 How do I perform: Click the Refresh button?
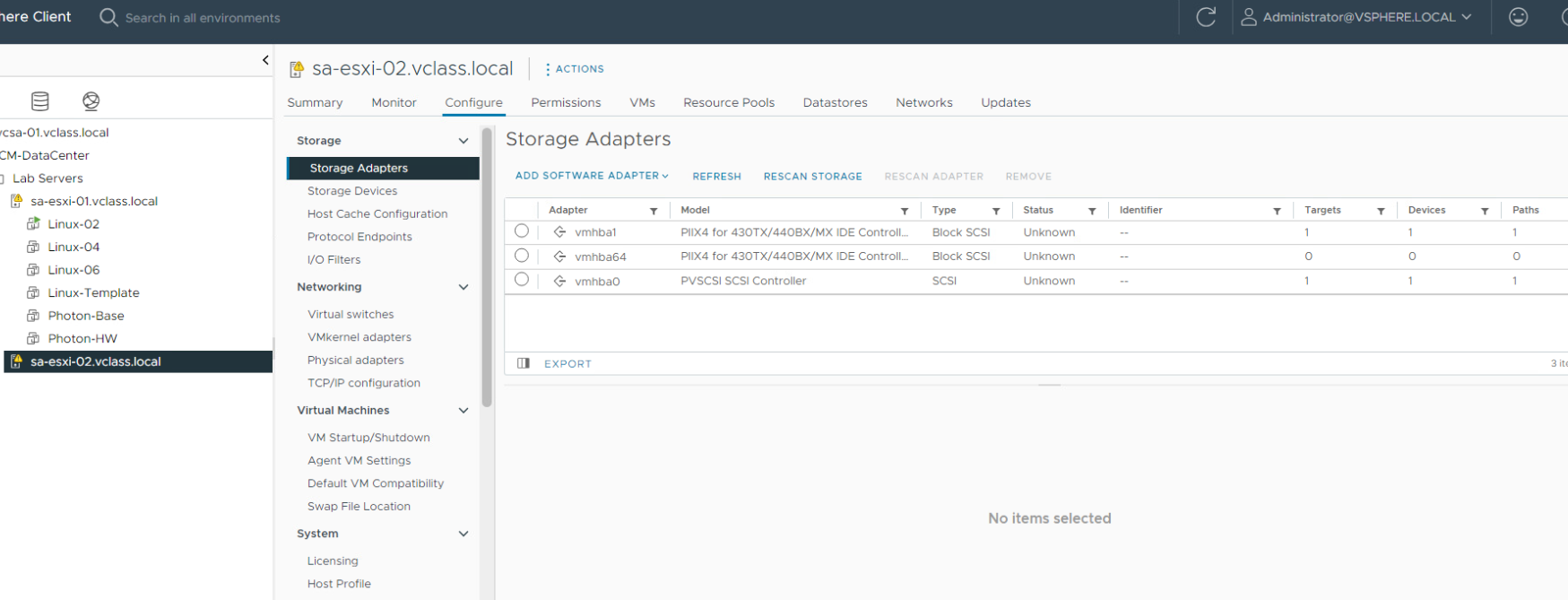(716, 177)
